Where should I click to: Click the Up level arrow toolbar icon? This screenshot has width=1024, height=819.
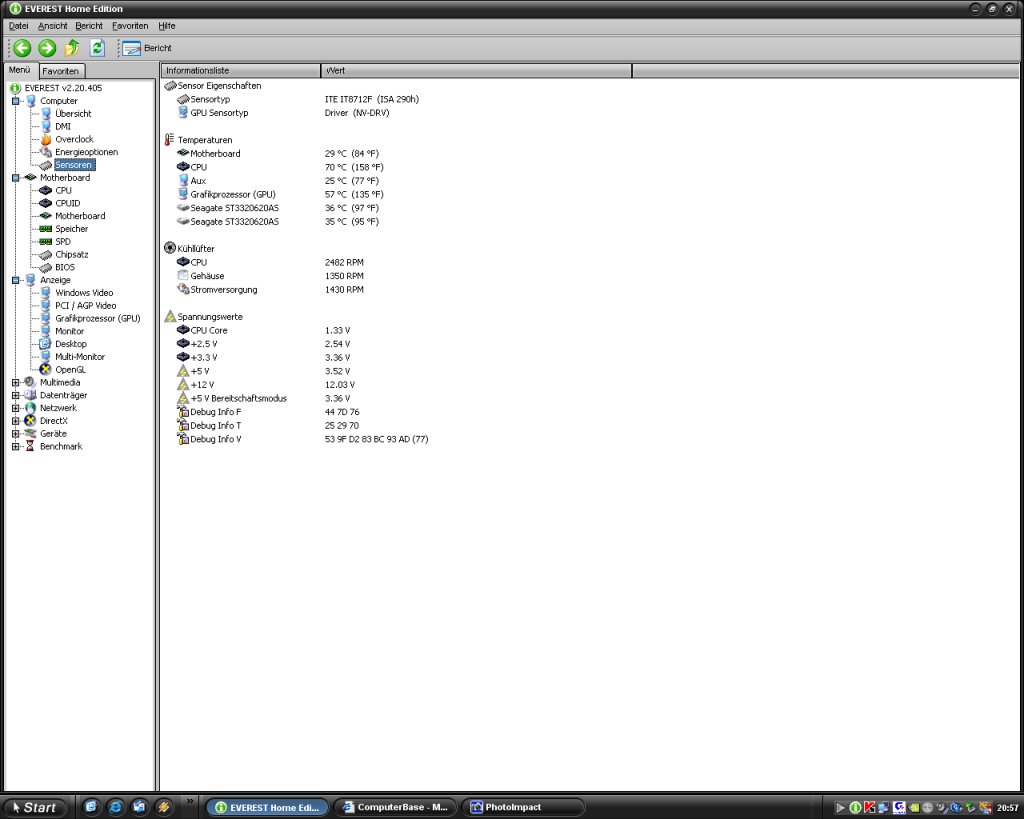click(x=72, y=48)
